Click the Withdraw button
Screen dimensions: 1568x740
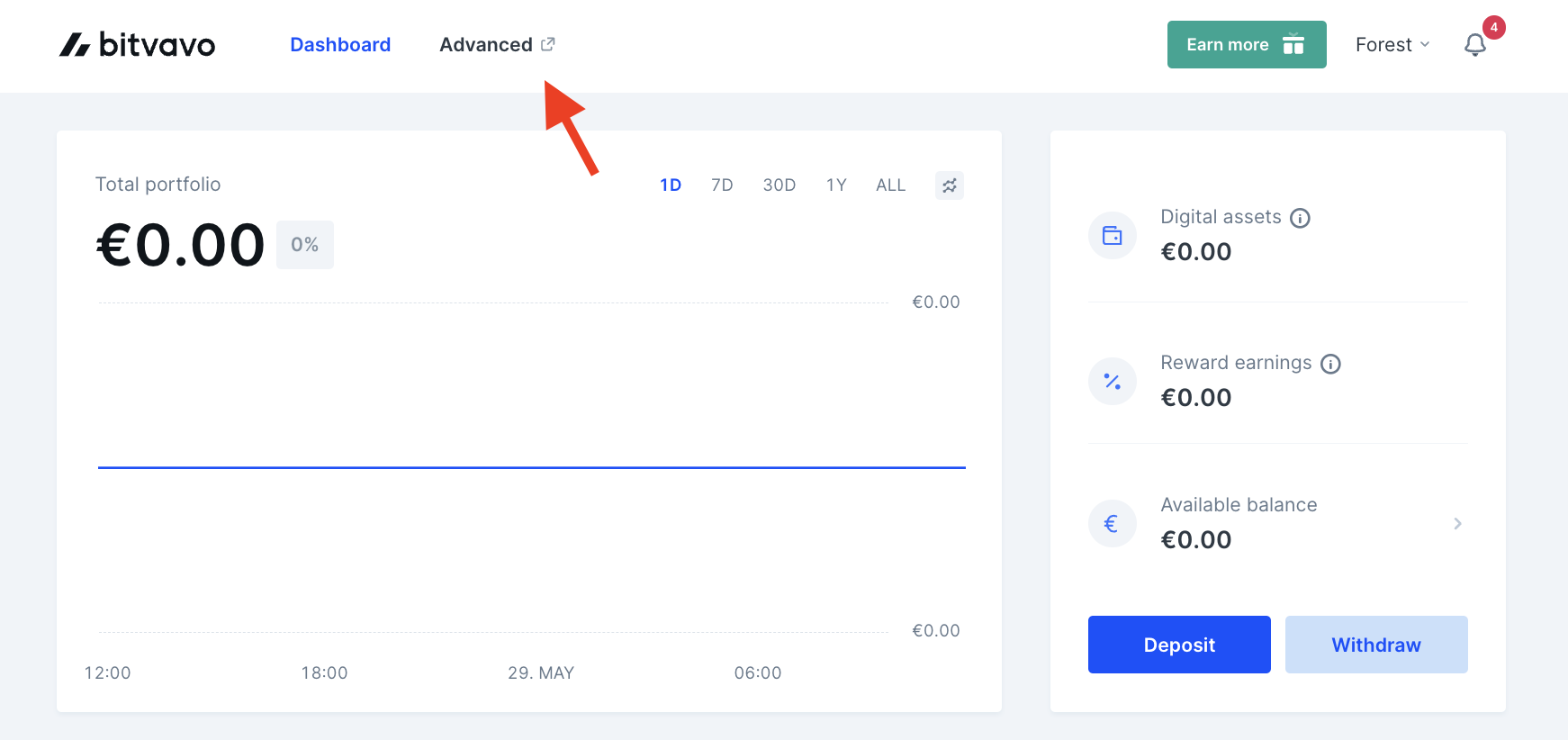tap(1376, 645)
